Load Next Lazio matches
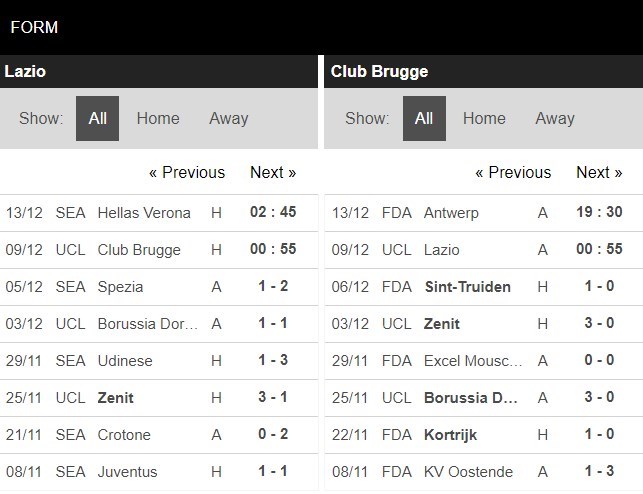Image resolution: width=643 pixels, height=494 pixels. click(x=273, y=172)
